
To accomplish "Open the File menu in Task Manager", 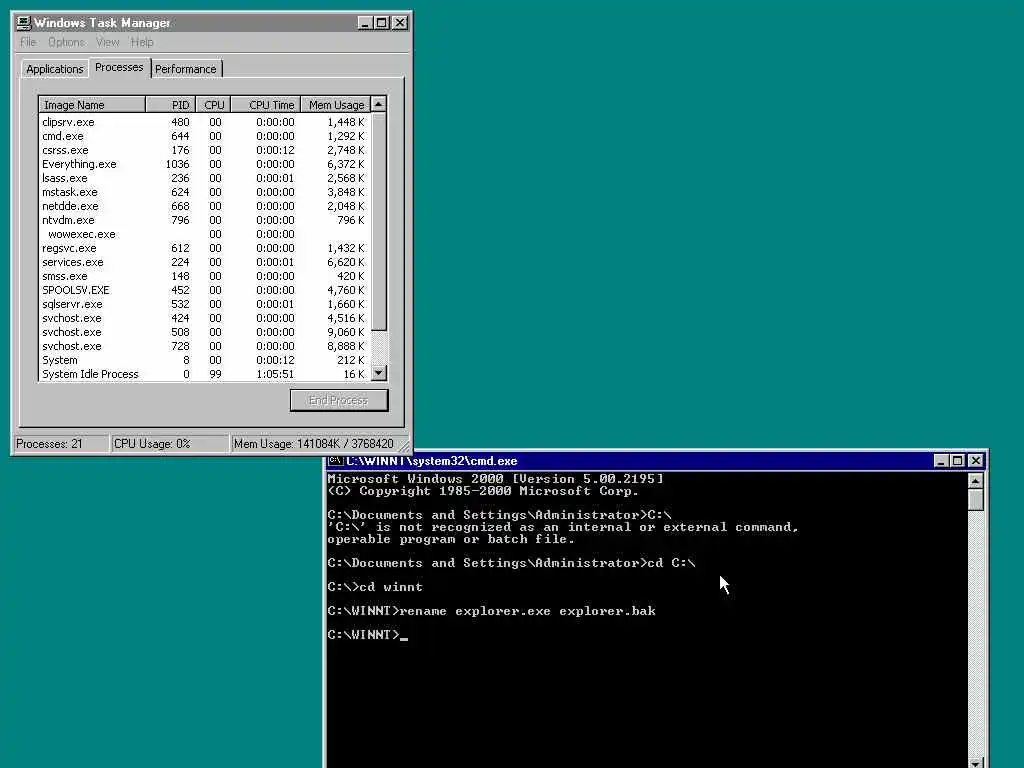I will pos(28,42).
